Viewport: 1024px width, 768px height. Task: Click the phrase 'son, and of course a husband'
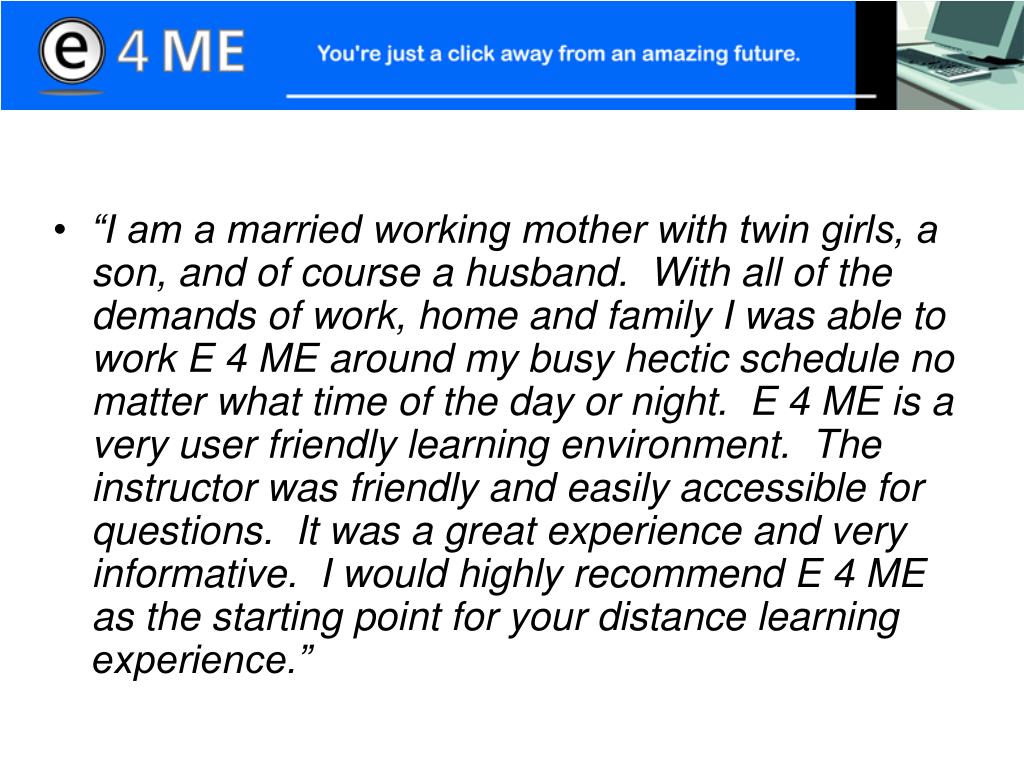(x=360, y=273)
